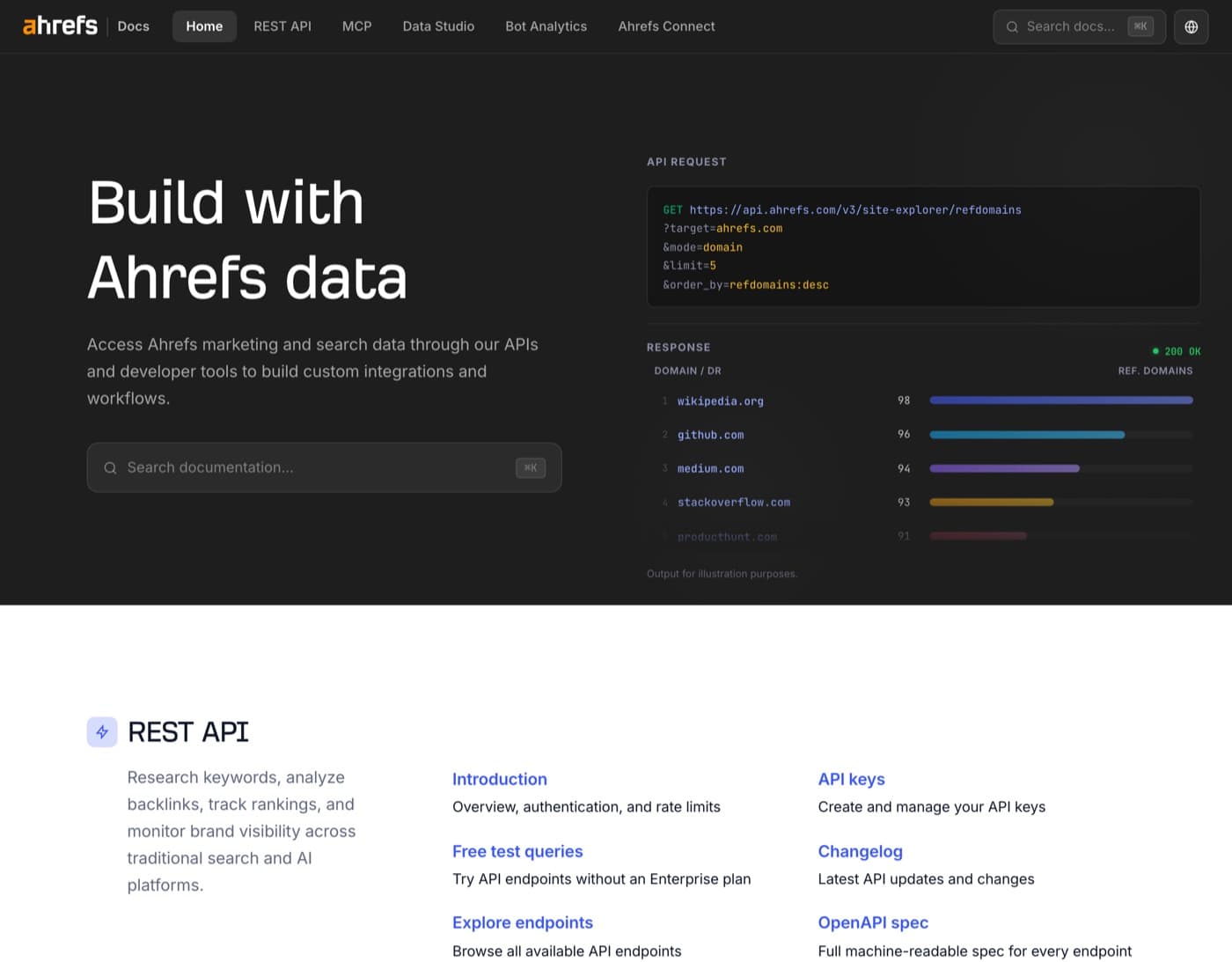Go to the Data Studio tab

(x=438, y=26)
